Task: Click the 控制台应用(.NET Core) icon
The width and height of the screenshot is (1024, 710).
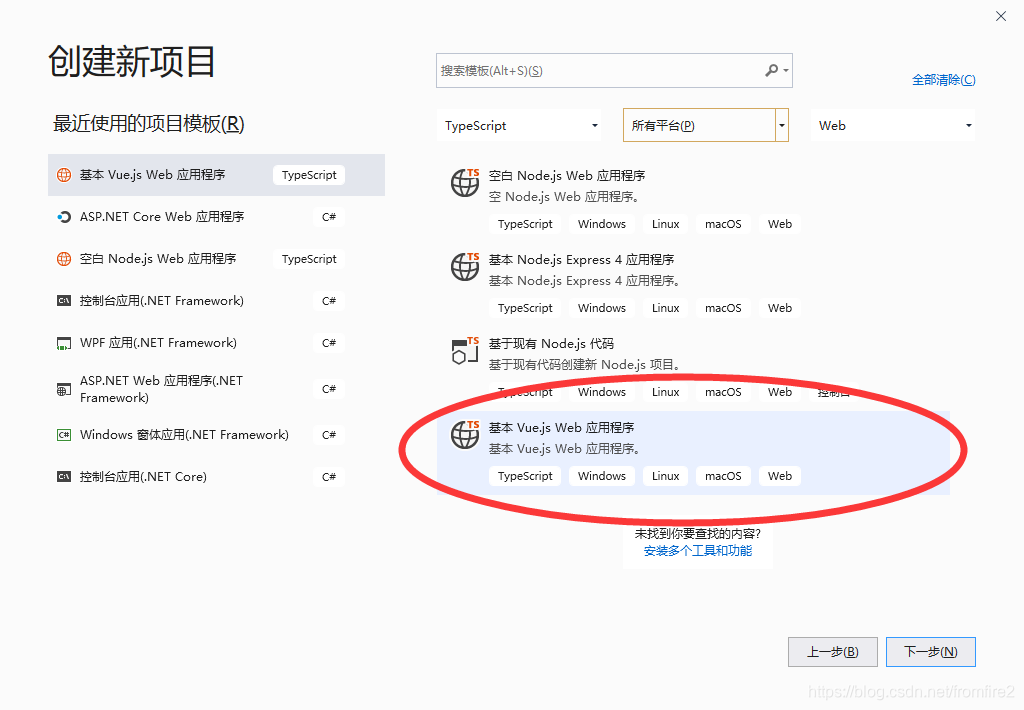Action: pyautogui.click(x=65, y=476)
